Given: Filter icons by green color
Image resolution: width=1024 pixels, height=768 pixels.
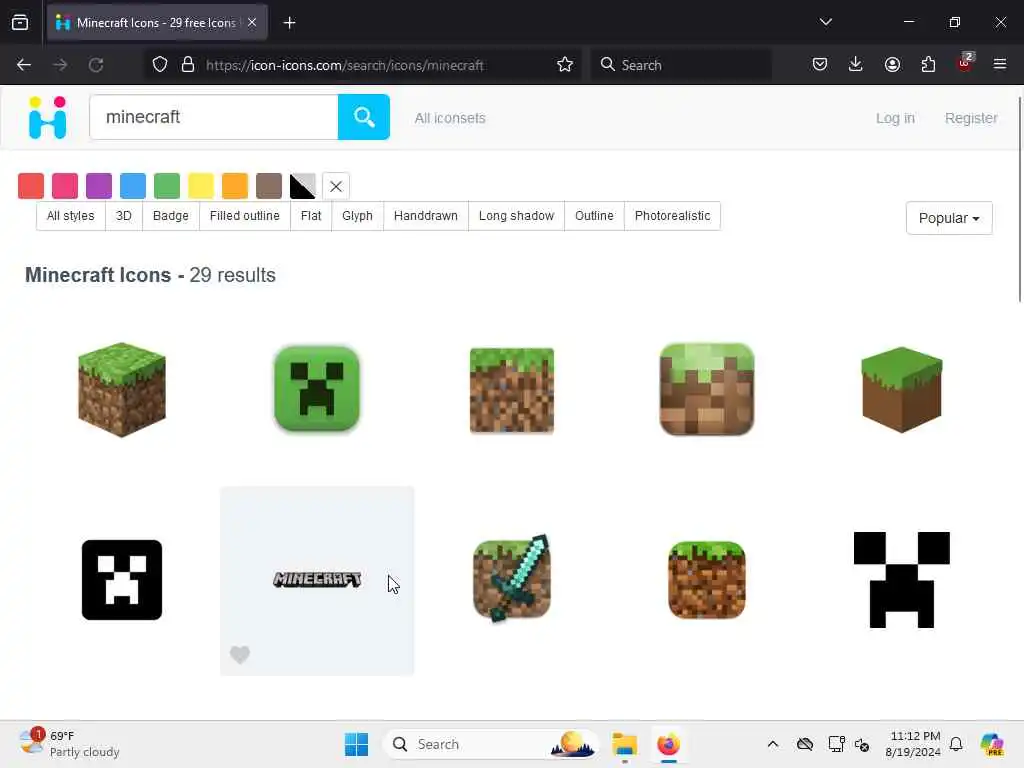Looking at the screenshot, I should point(167,186).
